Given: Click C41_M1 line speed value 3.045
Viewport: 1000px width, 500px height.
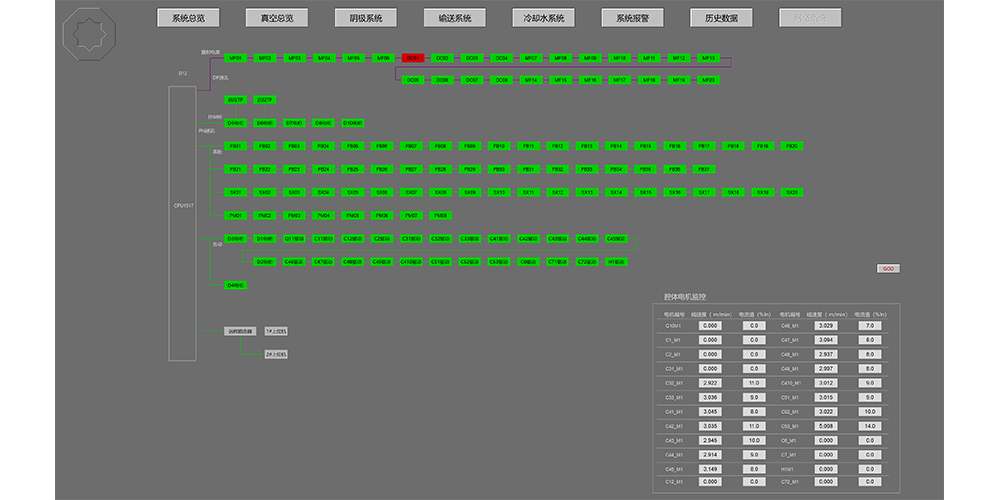Looking at the screenshot, I should (x=710, y=412).
